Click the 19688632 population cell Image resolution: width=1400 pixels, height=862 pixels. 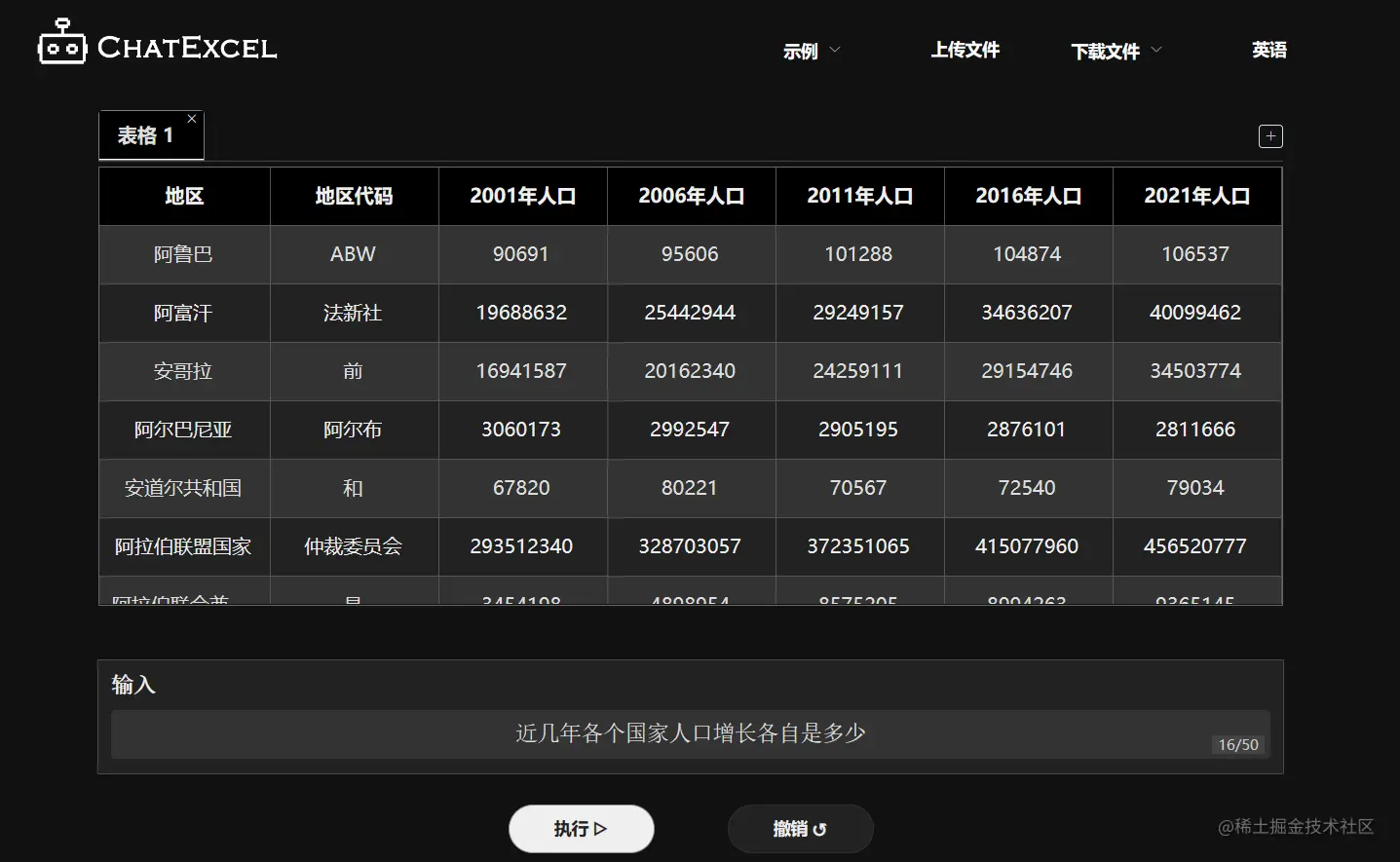pyautogui.click(x=522, y=313)
